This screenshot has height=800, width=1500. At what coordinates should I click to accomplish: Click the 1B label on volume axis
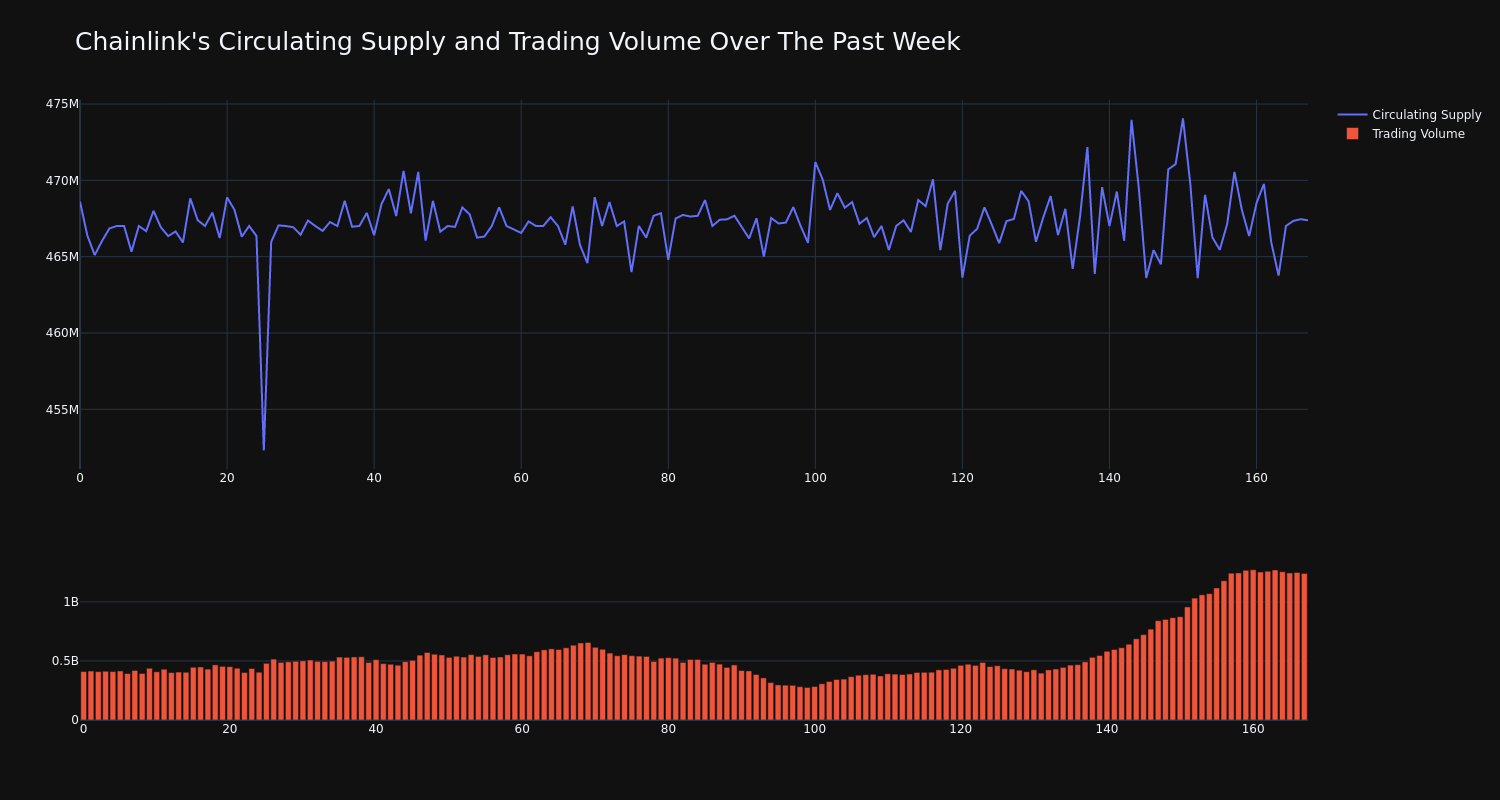[71, 602]
